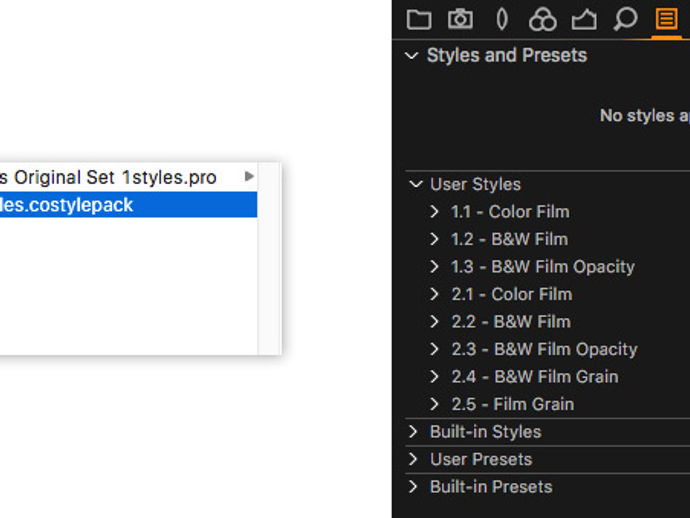690x518 pixels.
Task: Open the Details magnifier tool tab
Action: [625, 19]
